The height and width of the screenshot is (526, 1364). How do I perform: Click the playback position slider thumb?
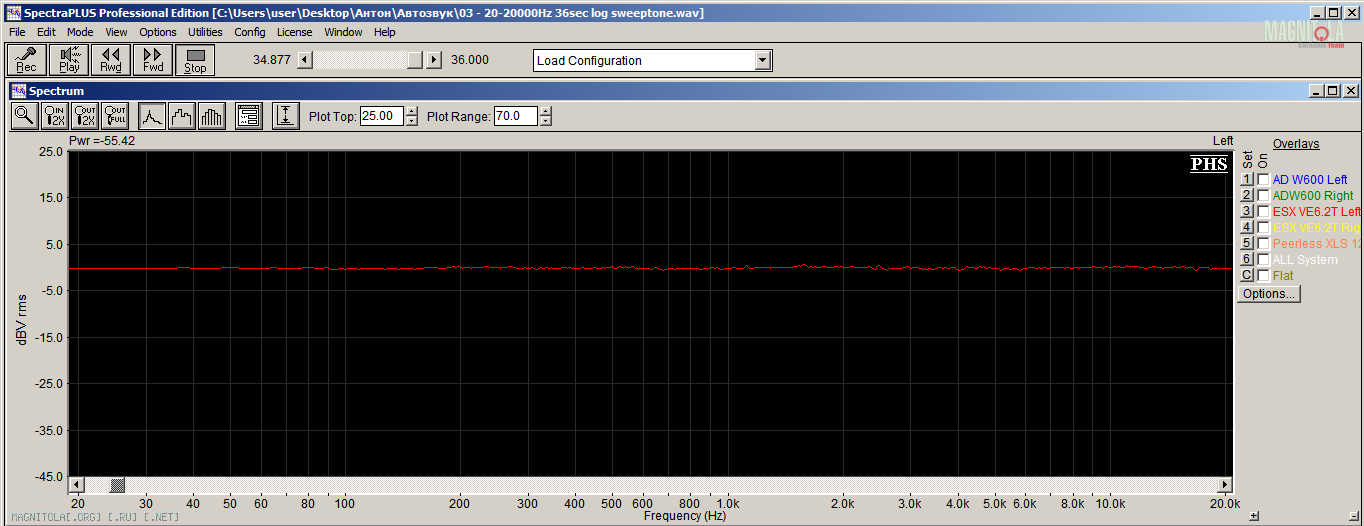coord(415,60)
